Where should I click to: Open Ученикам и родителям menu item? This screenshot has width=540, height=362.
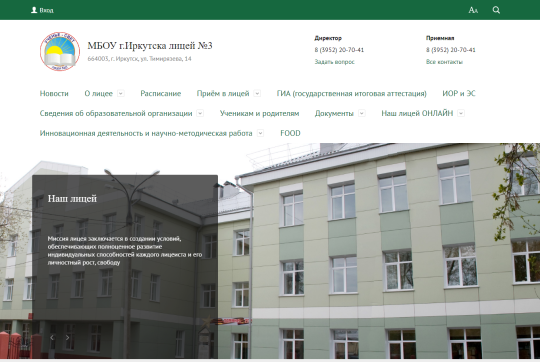(x=259, y=113)
